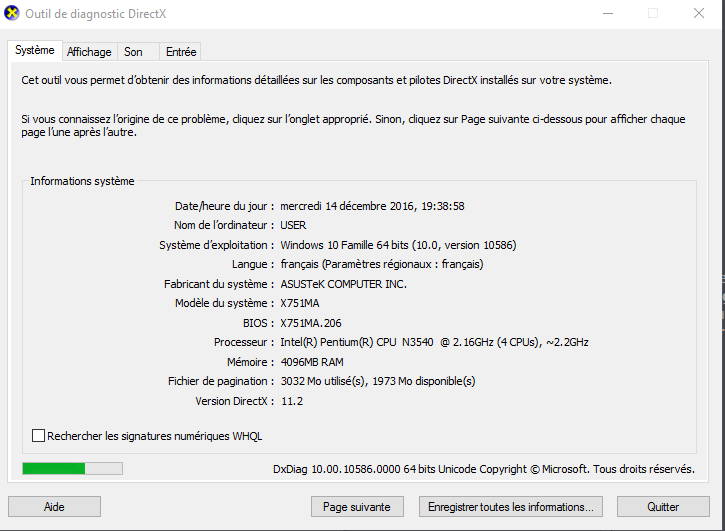Open the Son tab
Image resolution: width=725 pixels, height=531 pixels.
pos(138,52)
